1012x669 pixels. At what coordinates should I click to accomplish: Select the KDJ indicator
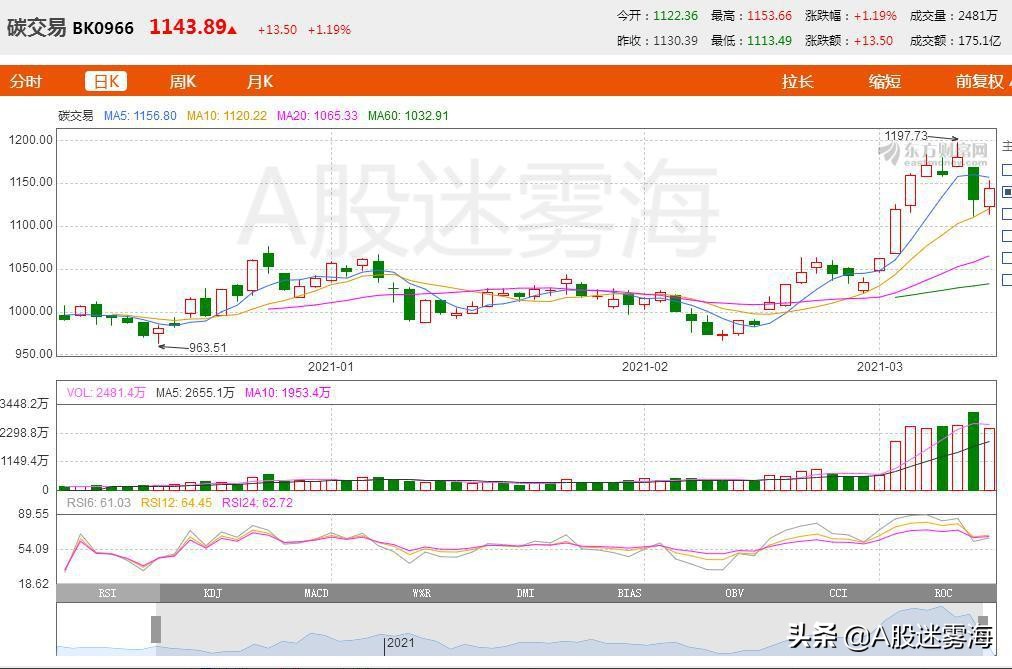[210, 592]
